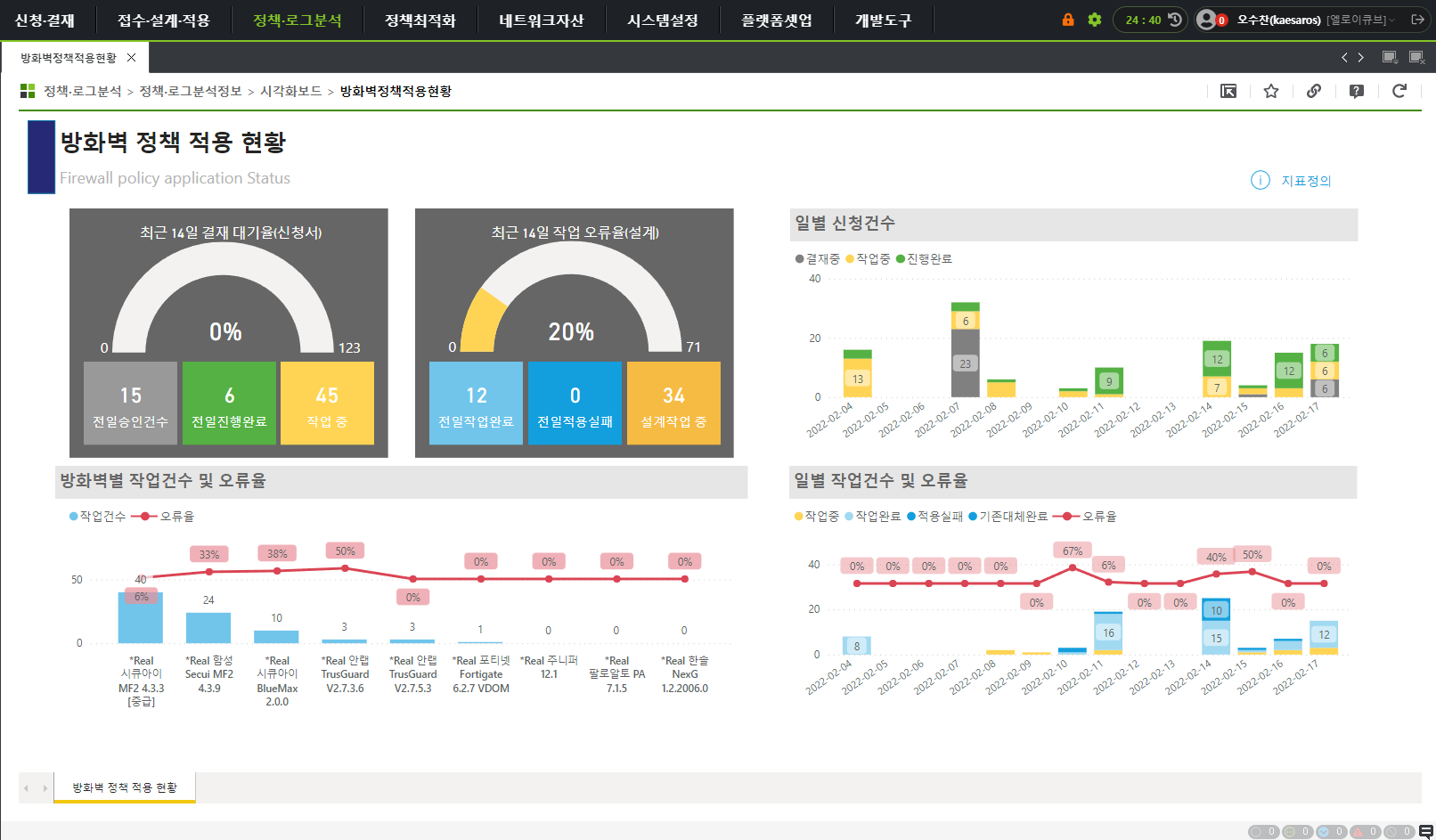
Task: Toggle 작업중 legend in daily work chart
Action: [817, 517]
